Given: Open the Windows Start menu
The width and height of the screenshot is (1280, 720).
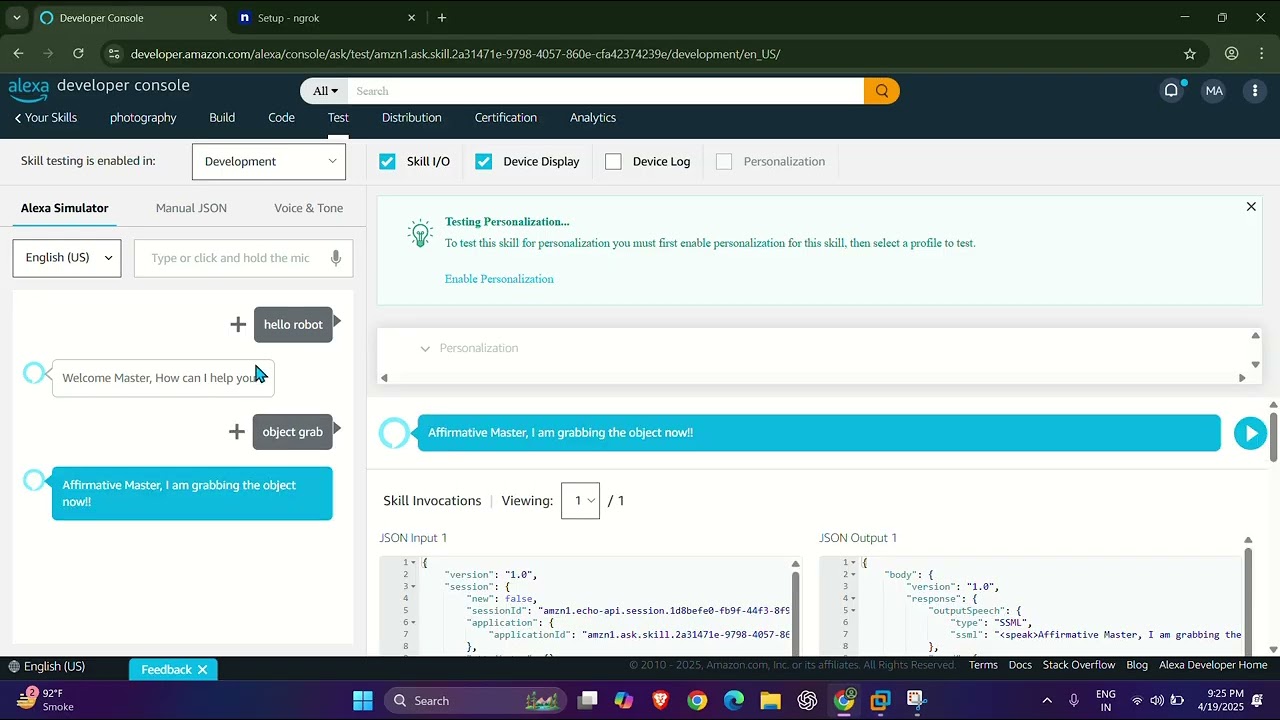Looking at the screenshot, I should (x=362, y=701).
